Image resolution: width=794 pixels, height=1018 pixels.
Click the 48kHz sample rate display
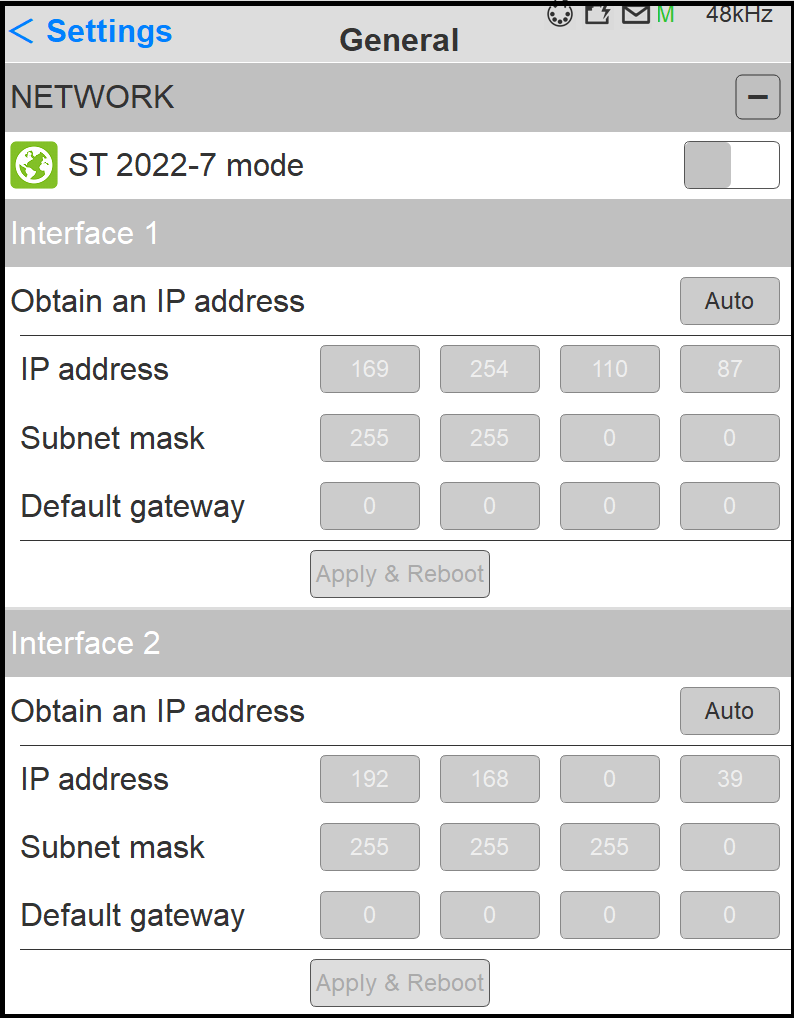738,14
